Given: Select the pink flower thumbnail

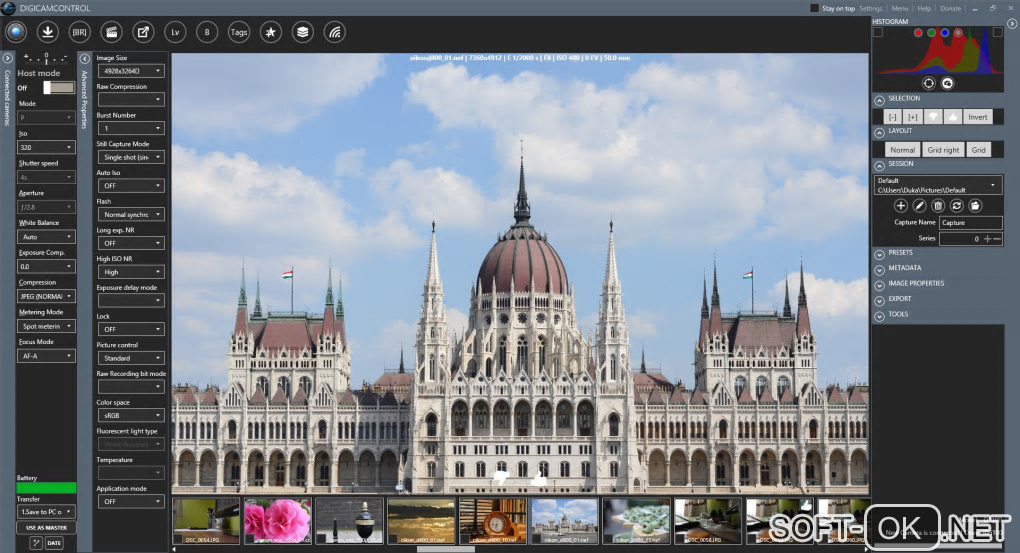Looking at the screenshot, I should click(x=278, y=521).
